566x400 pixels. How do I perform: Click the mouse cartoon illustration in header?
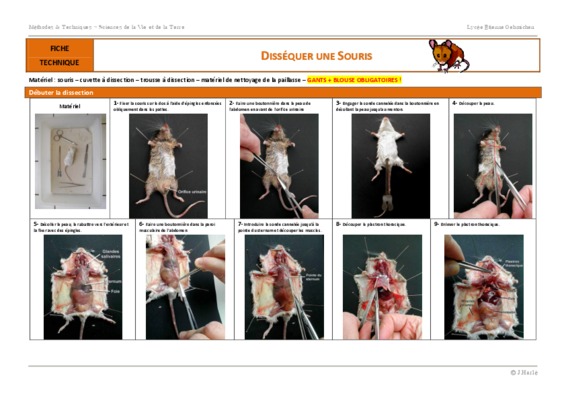click(x=449, y=56)
